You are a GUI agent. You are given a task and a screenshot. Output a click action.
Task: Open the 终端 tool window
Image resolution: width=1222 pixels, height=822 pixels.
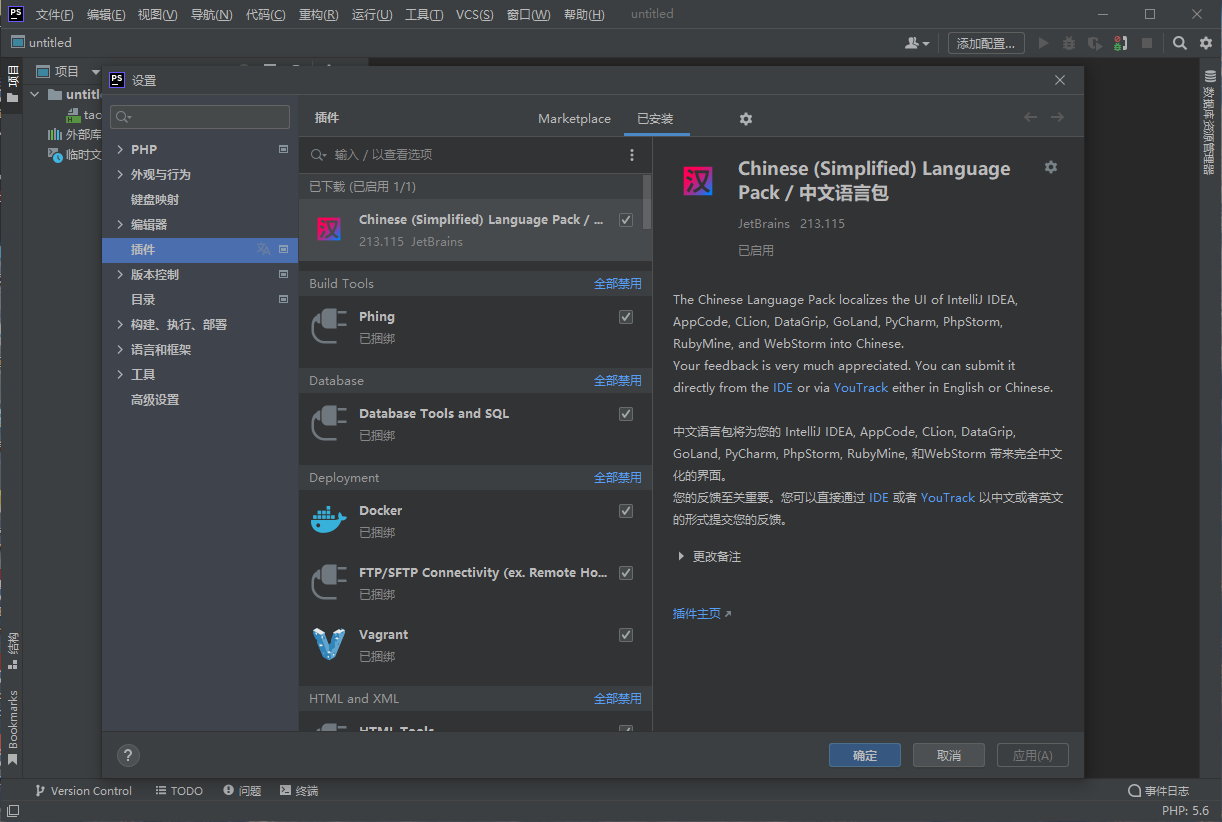click(x=299, y=791)
